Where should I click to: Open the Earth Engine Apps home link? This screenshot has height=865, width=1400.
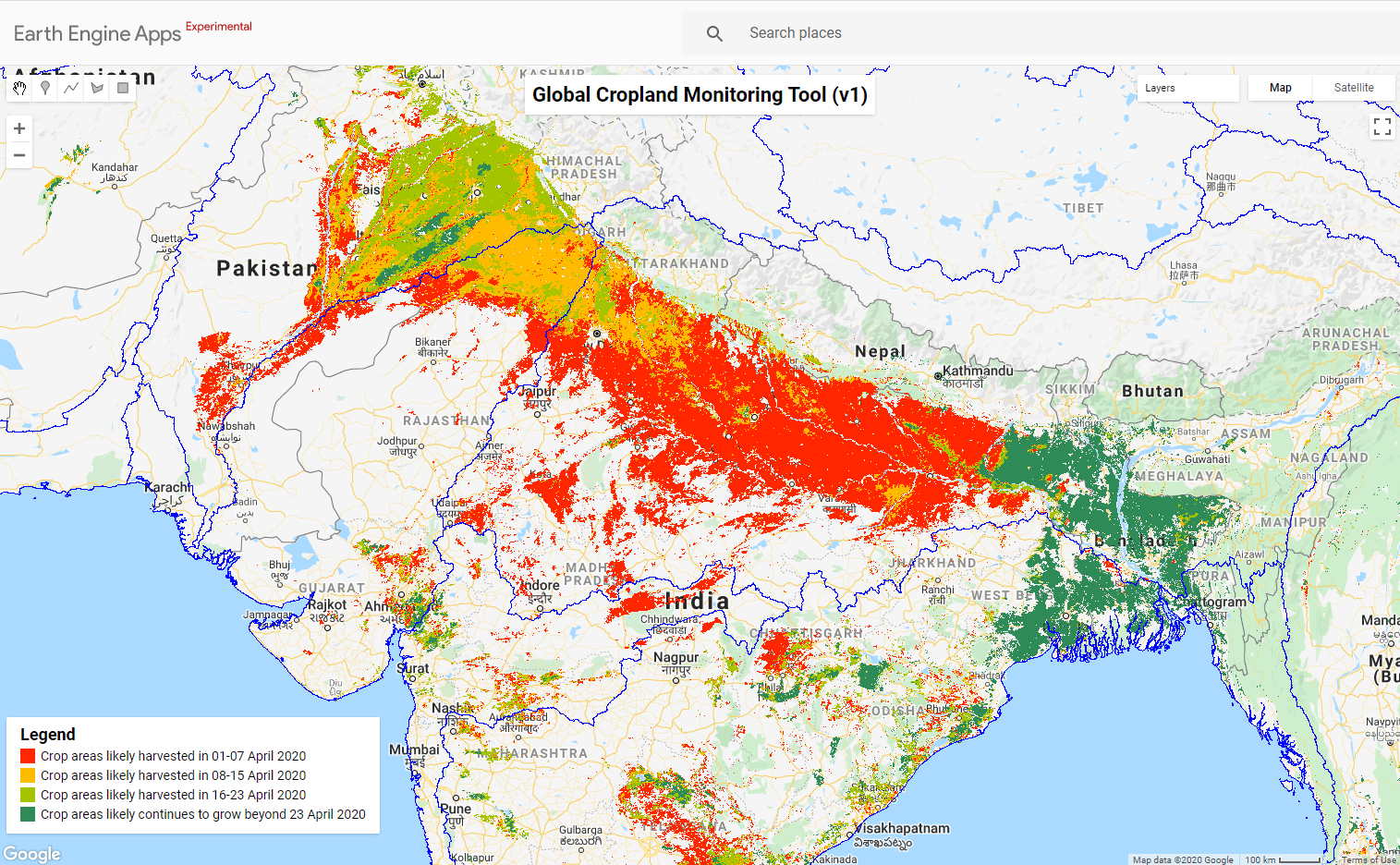(x=95, y=32)
